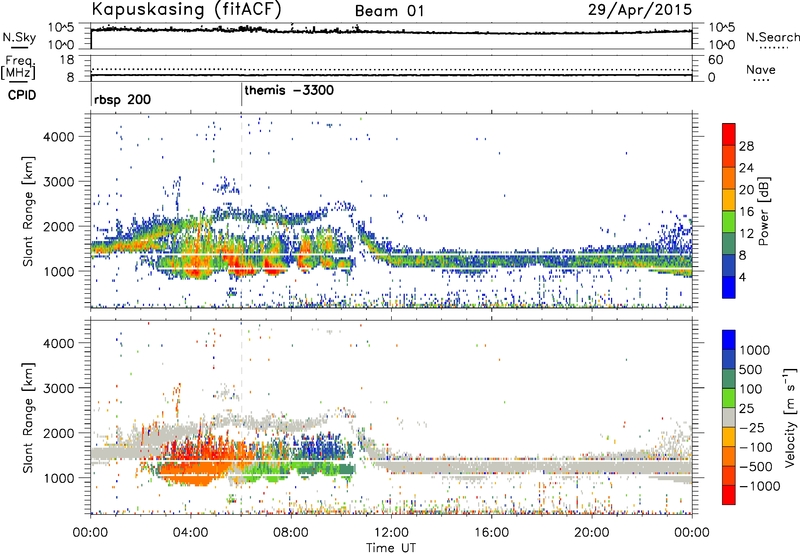Click the '18' frequency axis tick
This screenshot has height=554, width=800.
pyautogui.click(x=67, y=60)
